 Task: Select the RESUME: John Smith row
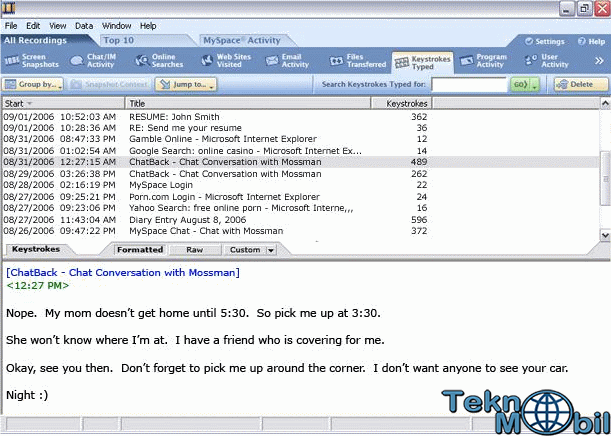point(300,117)
